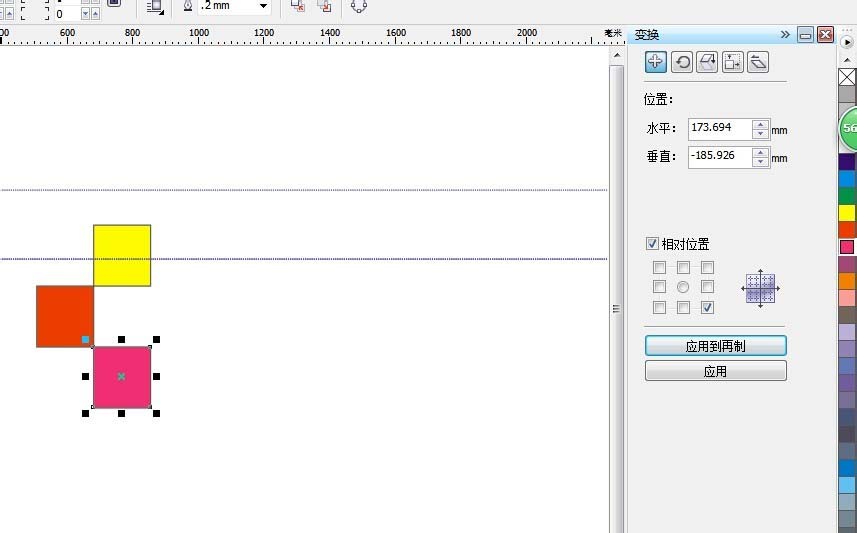Click the toolbar input field showing 0

[x=67, y=14]
